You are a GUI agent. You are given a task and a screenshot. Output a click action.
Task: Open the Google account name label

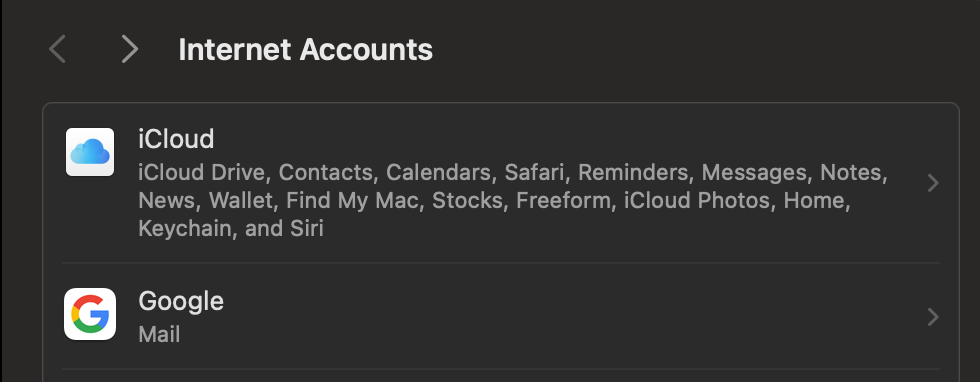click(x=181, y=301)
